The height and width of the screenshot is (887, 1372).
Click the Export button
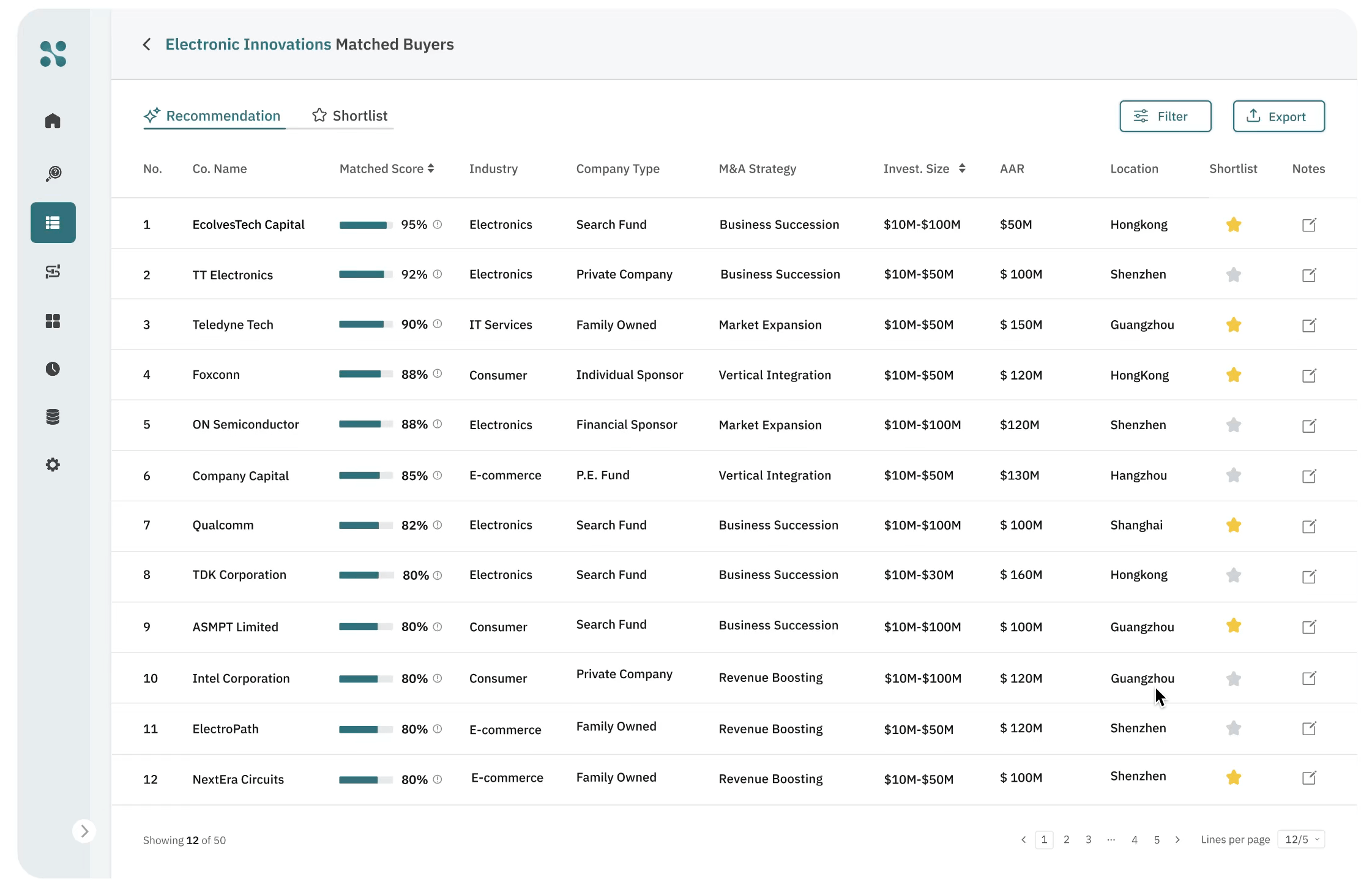[x=1278, y=116]
